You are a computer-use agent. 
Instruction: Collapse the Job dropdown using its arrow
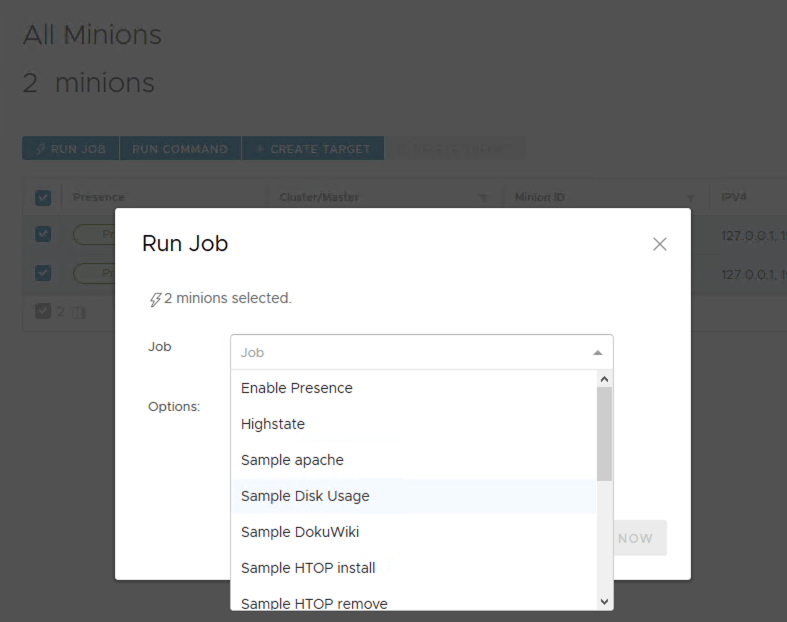click(x=597, y=353)
